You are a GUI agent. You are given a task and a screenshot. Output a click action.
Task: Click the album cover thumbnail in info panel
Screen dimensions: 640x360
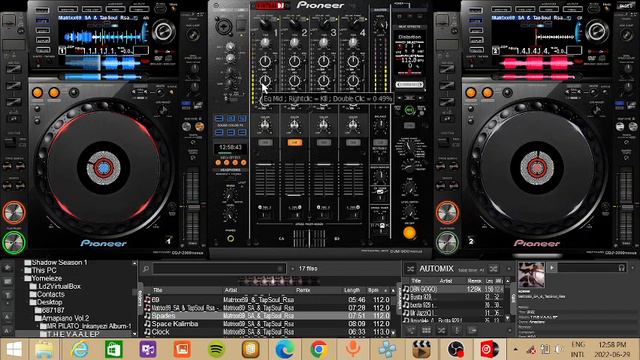tap(531, 275)
